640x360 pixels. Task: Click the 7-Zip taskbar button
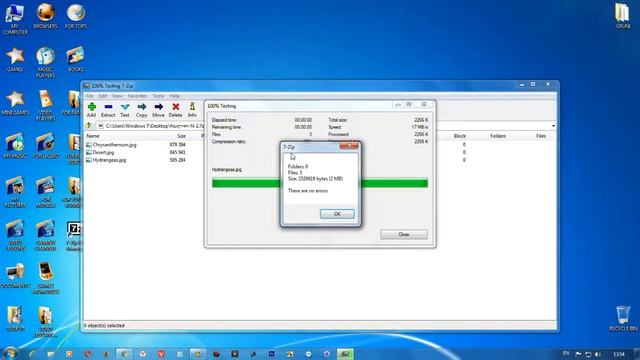click(x=345, y=354)
